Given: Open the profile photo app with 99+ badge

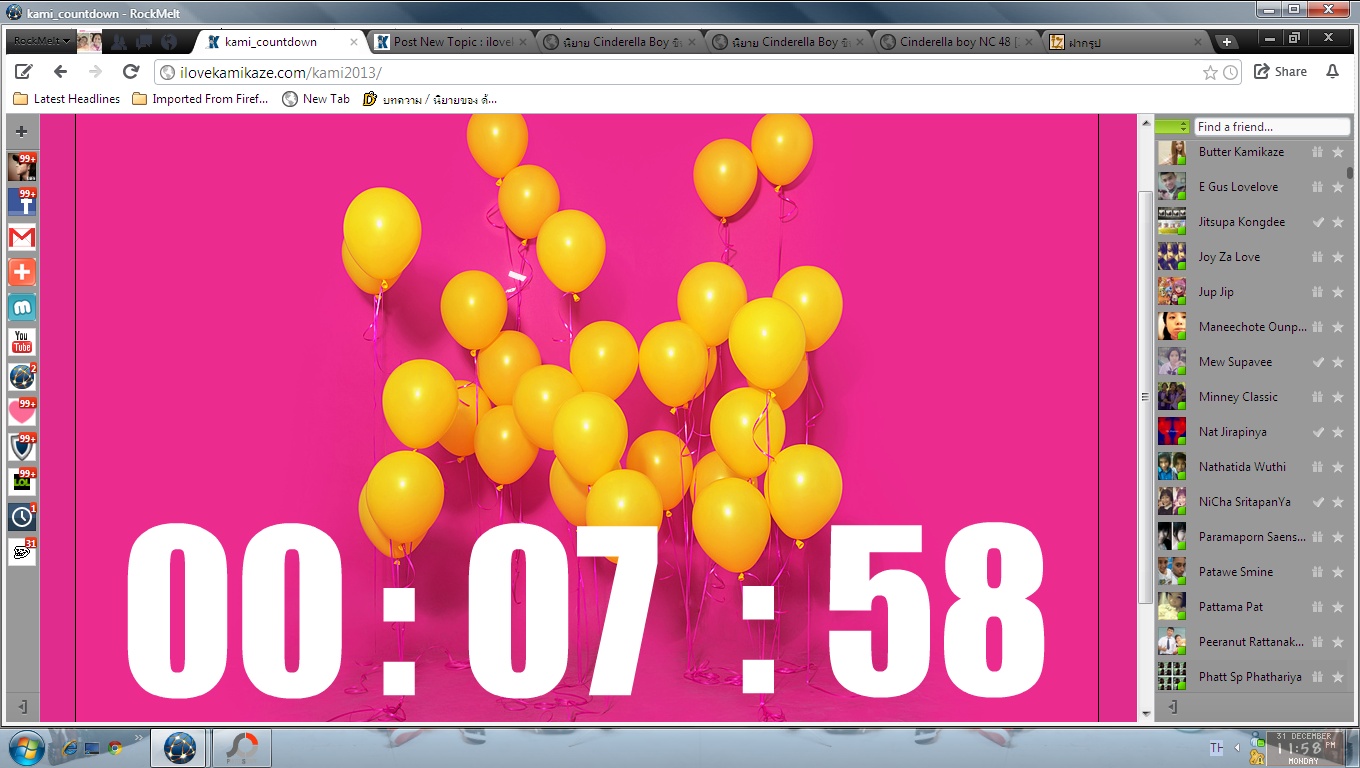Looking at the screenshot, I should pos(22,167).
